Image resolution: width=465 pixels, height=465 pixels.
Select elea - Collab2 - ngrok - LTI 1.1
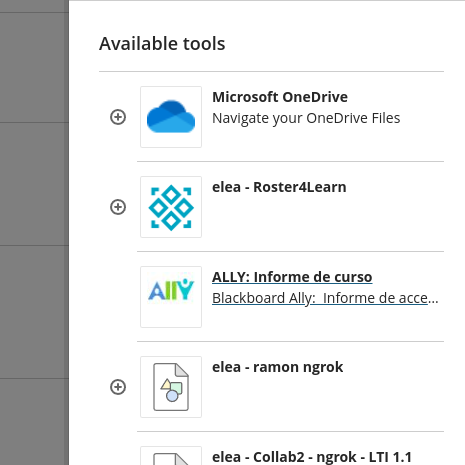pos(312,457)
